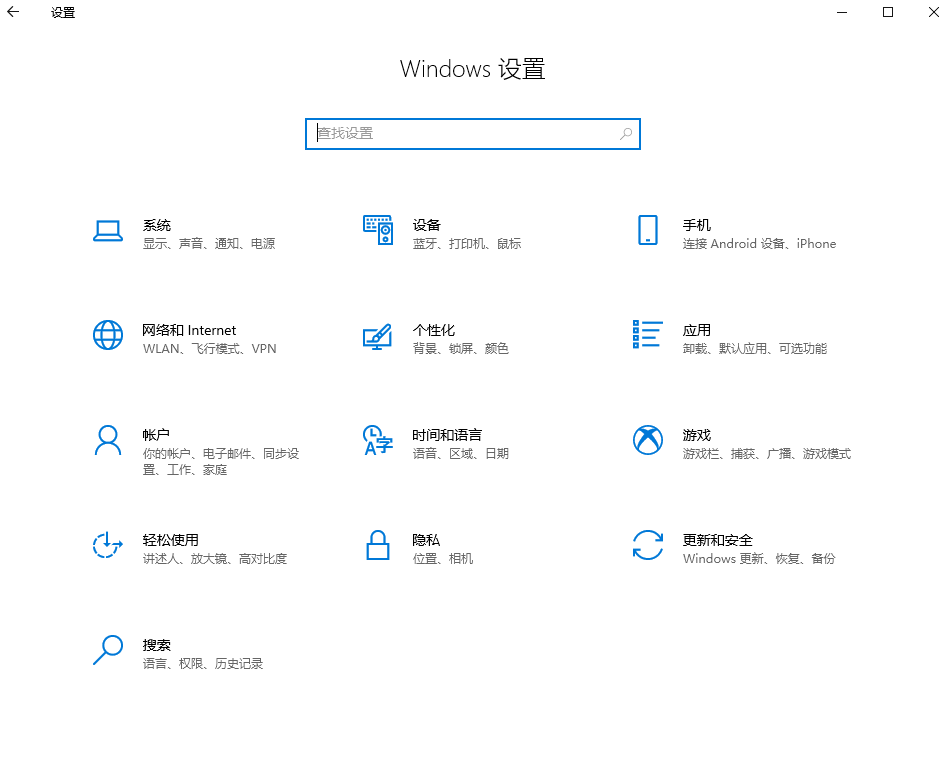Screen dimensions: 939x784
Task: Click description 连接 Android 设备、iPhone
Action: (x=759, y=244)
